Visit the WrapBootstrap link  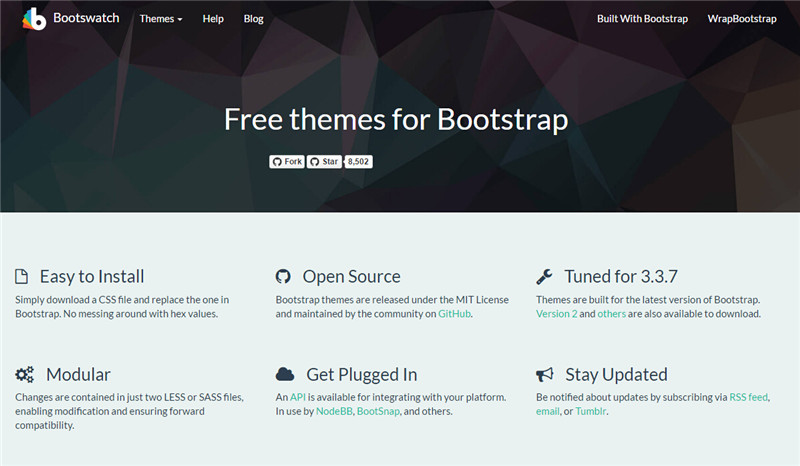coord(741,19)
